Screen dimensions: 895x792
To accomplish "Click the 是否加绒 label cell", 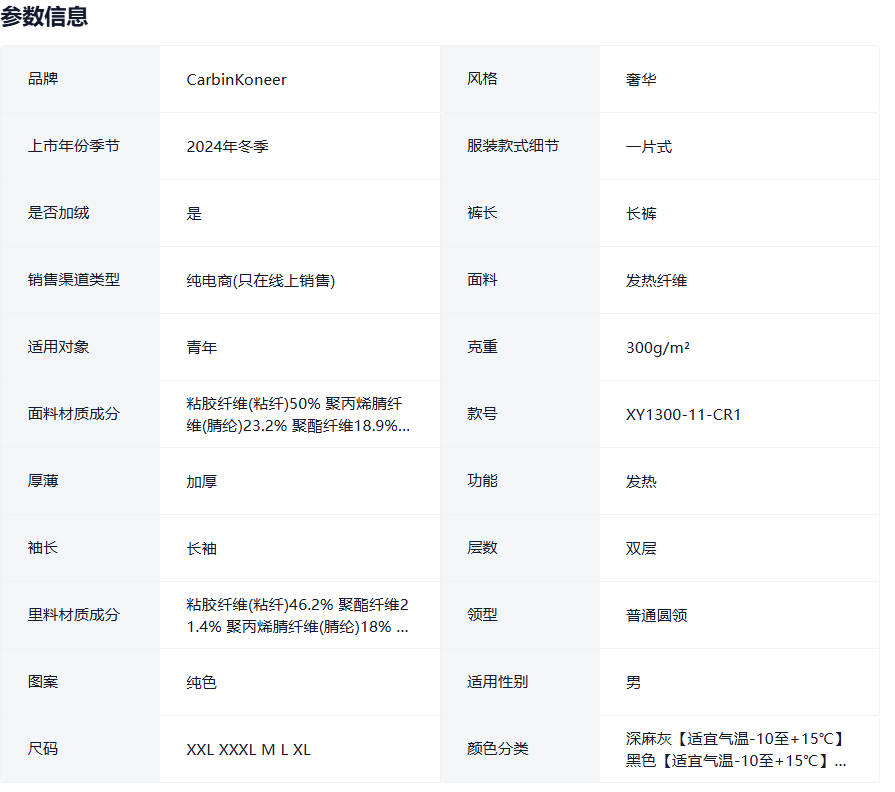I will [58, 213].
